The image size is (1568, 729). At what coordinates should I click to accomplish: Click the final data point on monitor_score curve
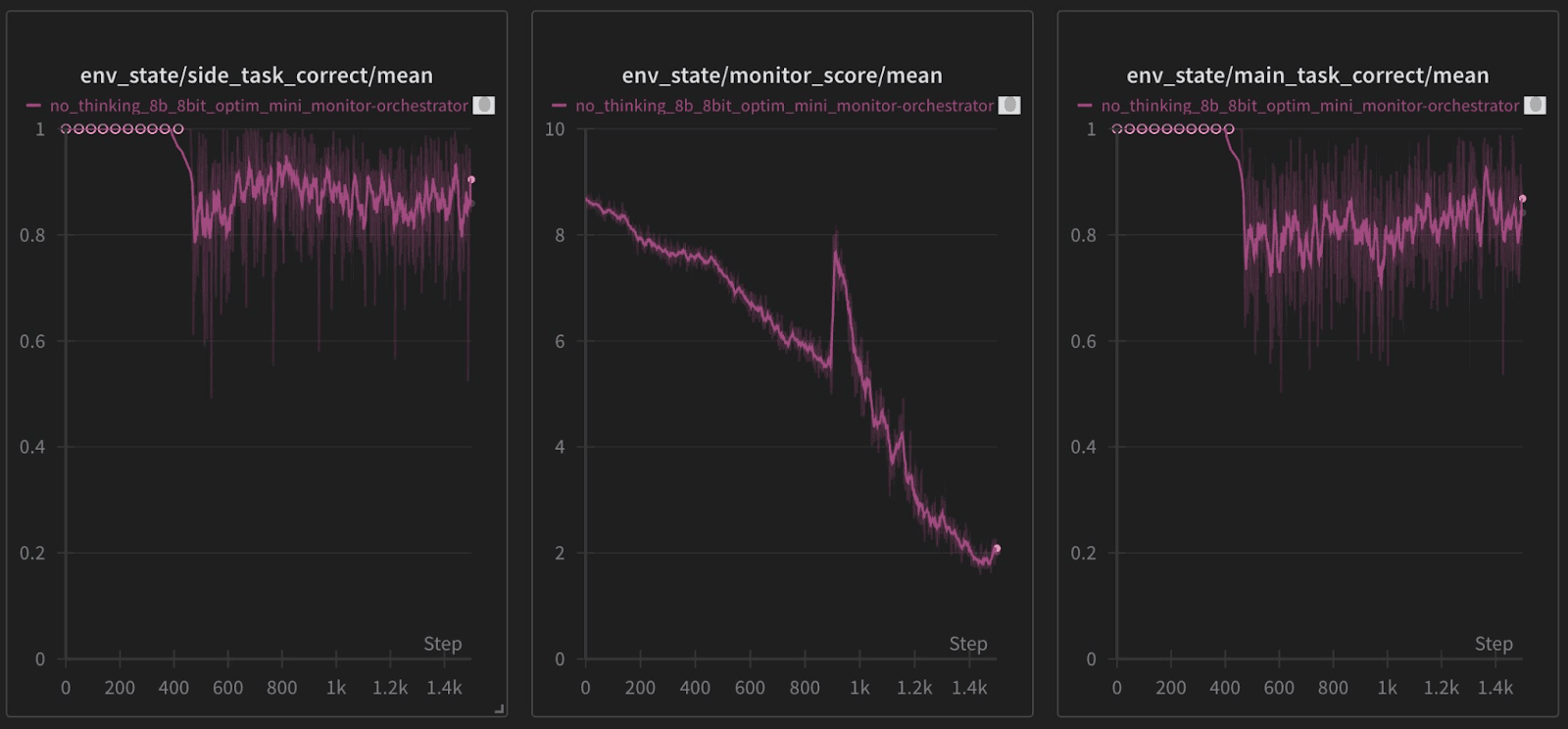point(997,549)
